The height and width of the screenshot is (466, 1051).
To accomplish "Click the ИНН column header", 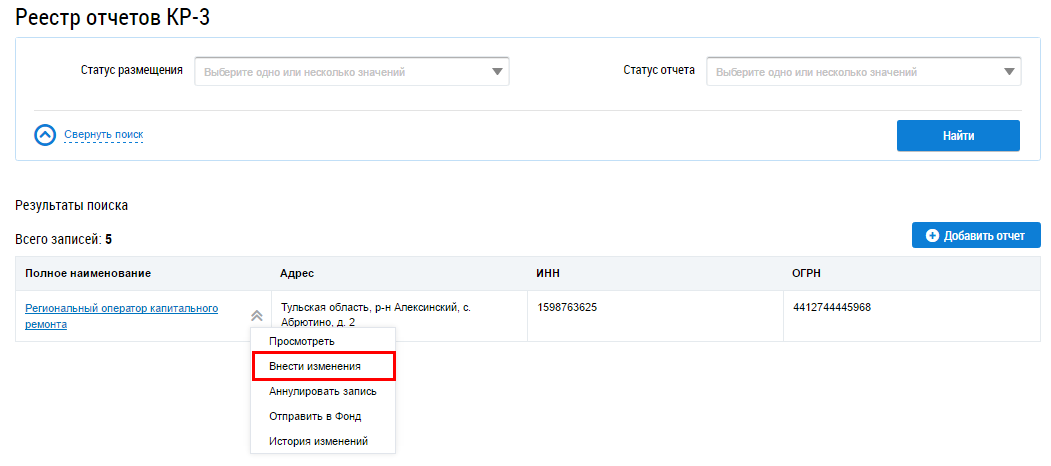I will point(549,273).
